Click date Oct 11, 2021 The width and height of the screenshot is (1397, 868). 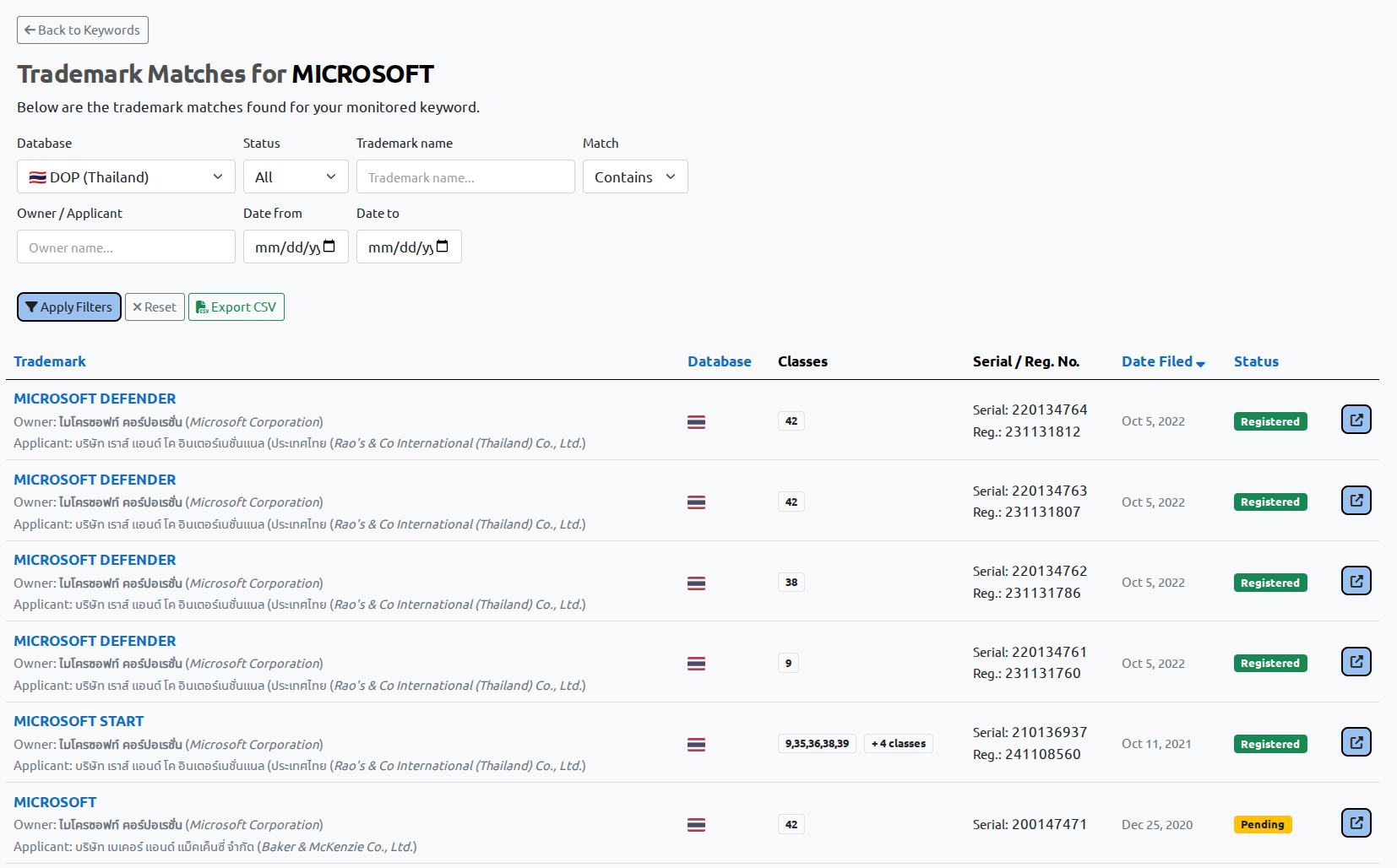(x=1156, y=744)
